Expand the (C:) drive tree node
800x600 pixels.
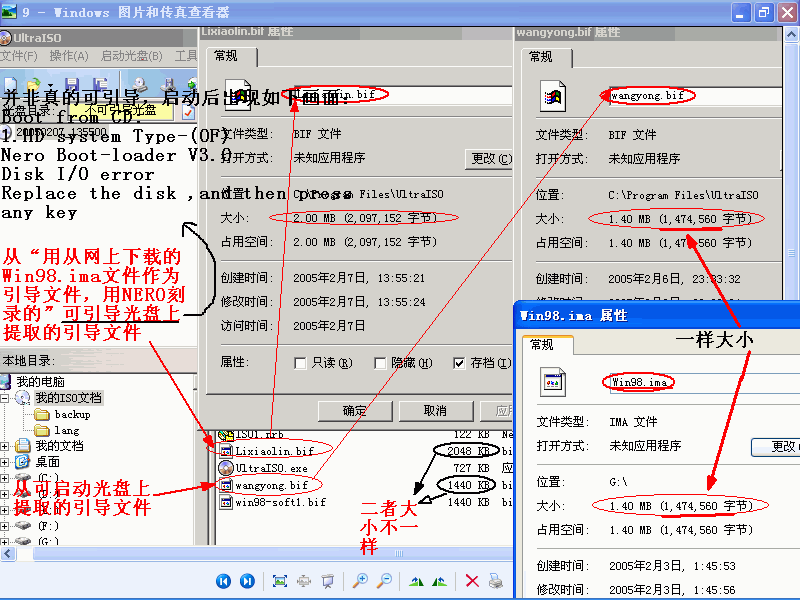coord(5,478)
